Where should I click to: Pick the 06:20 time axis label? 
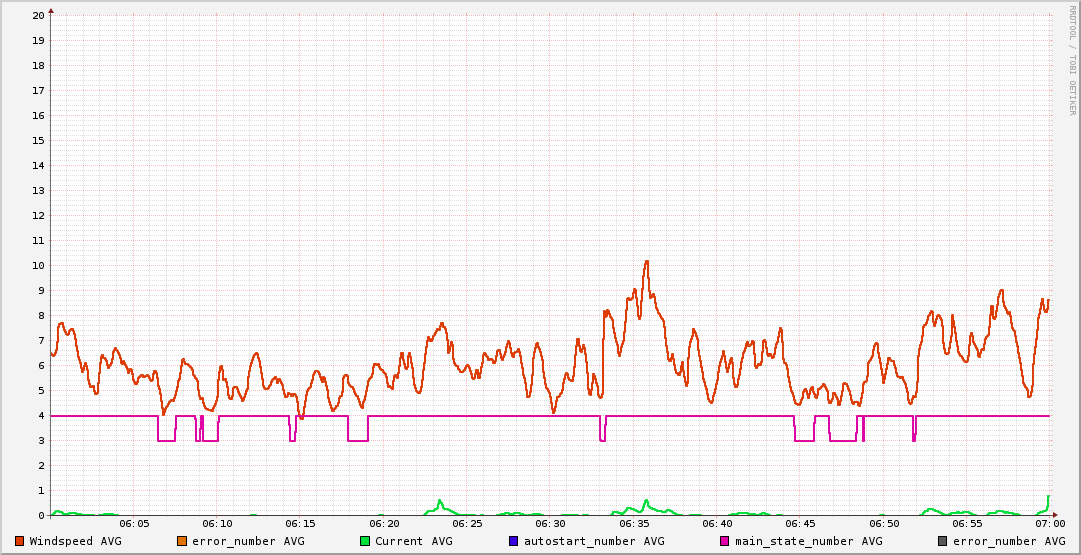pyautogui.click(x=384, y=523)
